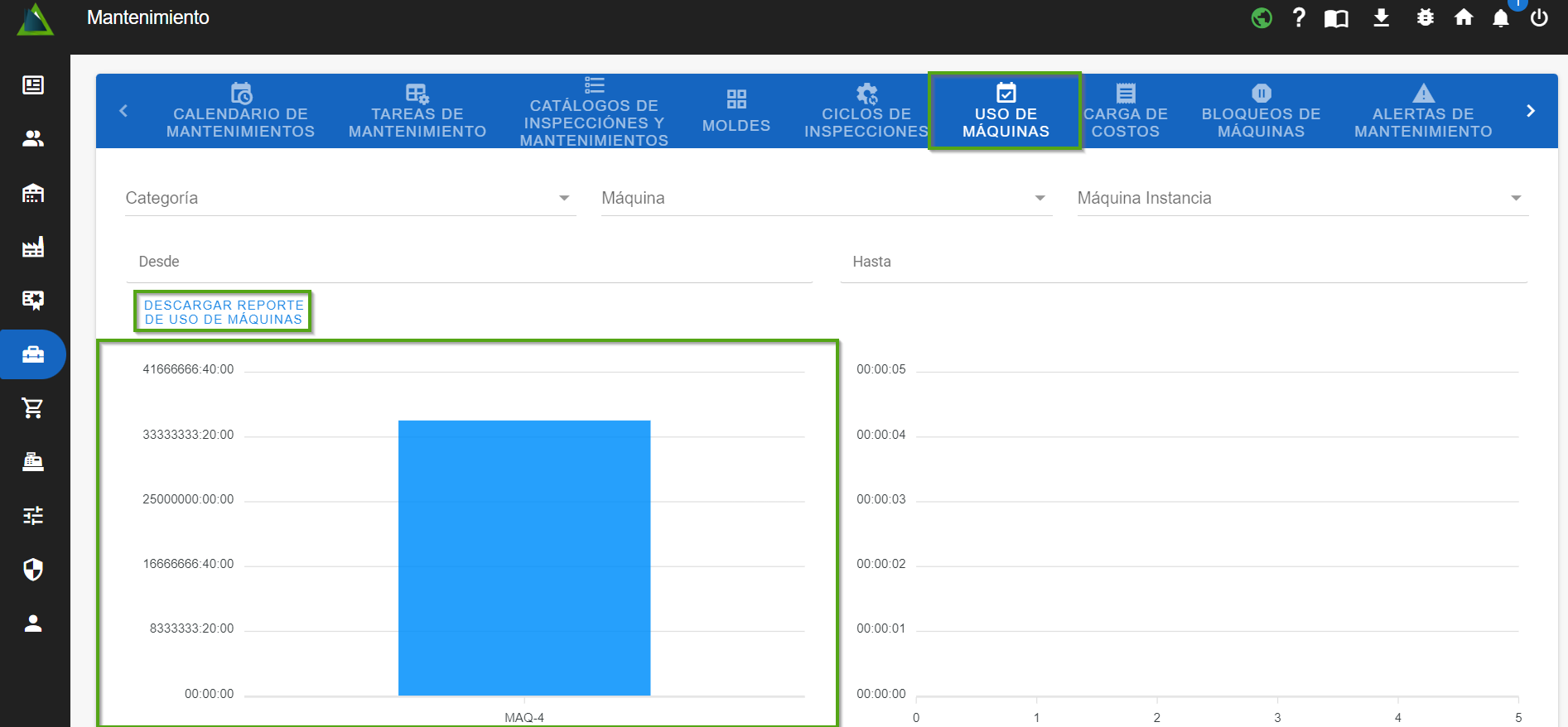Expand the Máquina dropdown
This screenshot has height=727, width=1568.
[826, 198]
